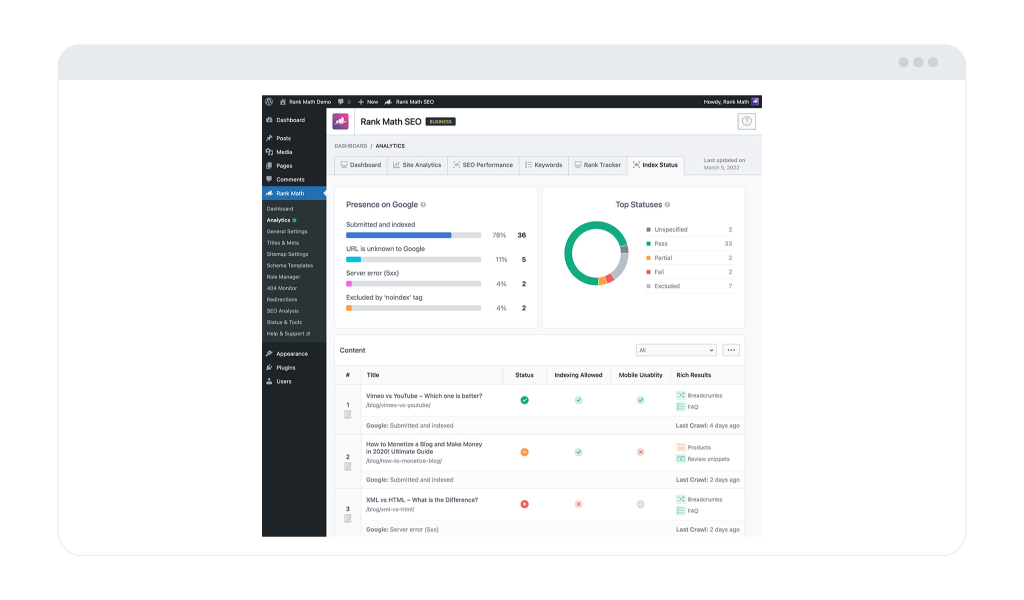Open Analytics submenu item
This screenshot has width=1024, height=600.
tap(278, 220)
